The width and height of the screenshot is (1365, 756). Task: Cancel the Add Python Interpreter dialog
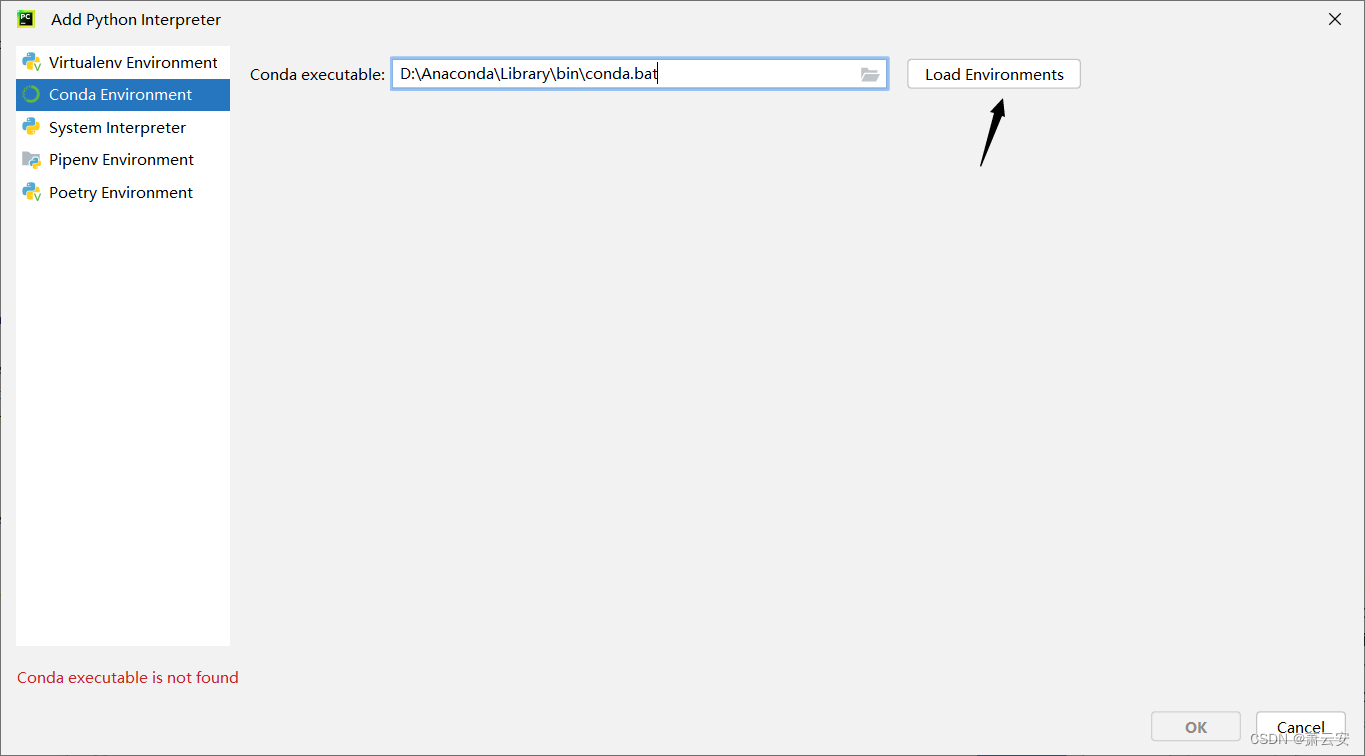point(1301,727)
